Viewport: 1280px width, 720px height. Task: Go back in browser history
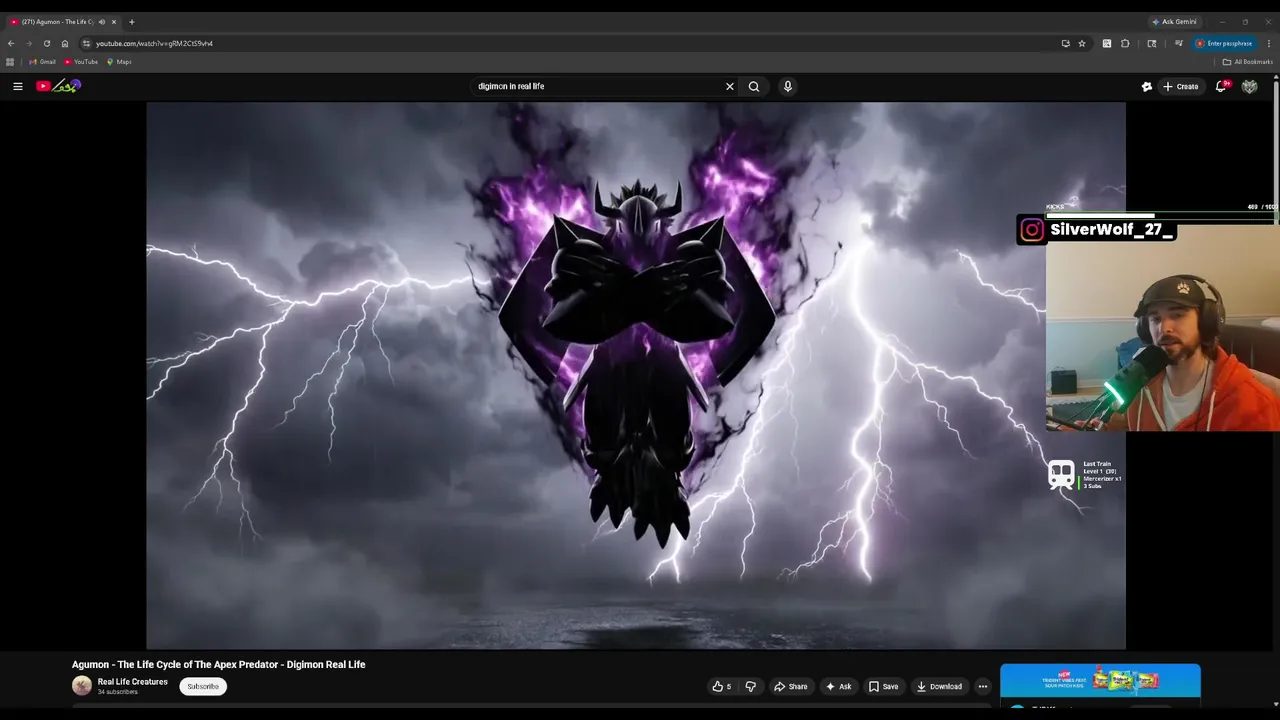tap(11, 43)
